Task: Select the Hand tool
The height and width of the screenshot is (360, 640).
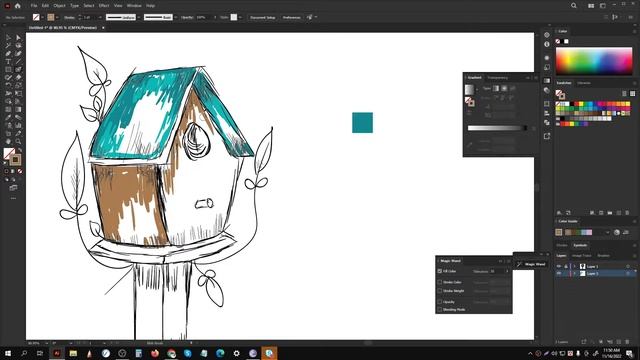Action: click(8, 141)
